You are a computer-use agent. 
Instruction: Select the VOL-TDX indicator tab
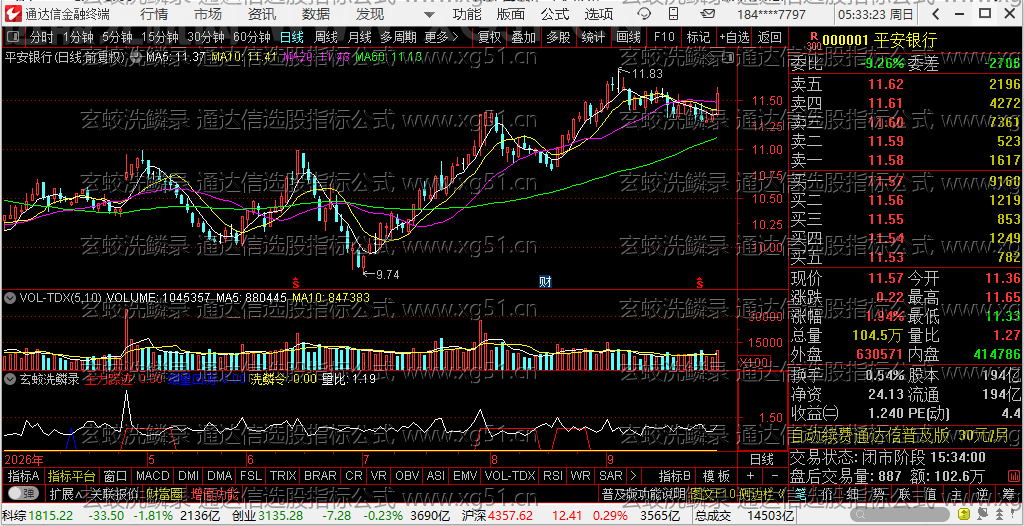509,476
